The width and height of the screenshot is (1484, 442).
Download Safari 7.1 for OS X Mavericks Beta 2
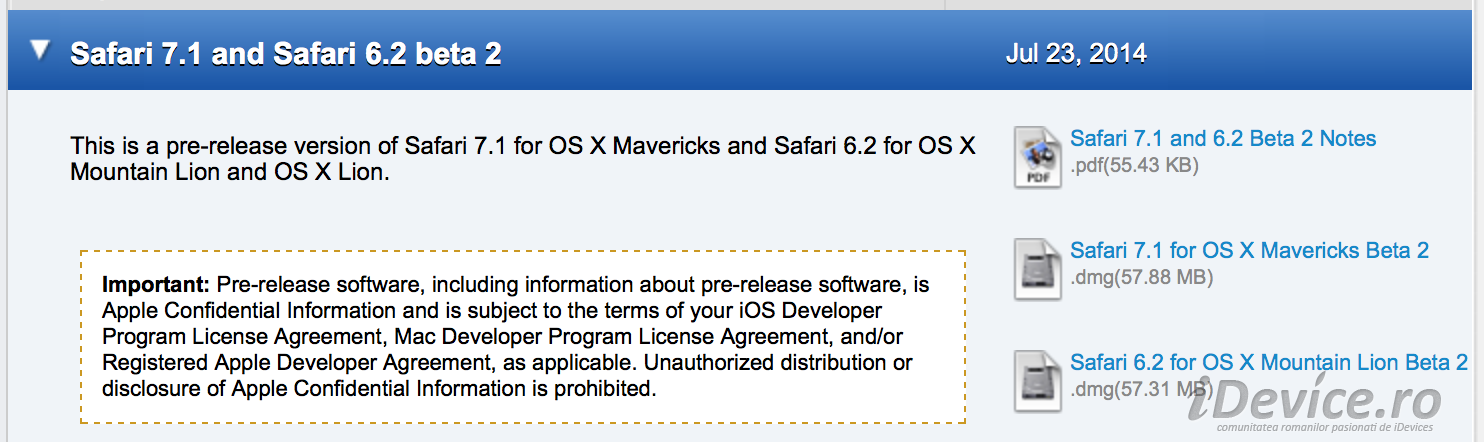coord(1249,251)
